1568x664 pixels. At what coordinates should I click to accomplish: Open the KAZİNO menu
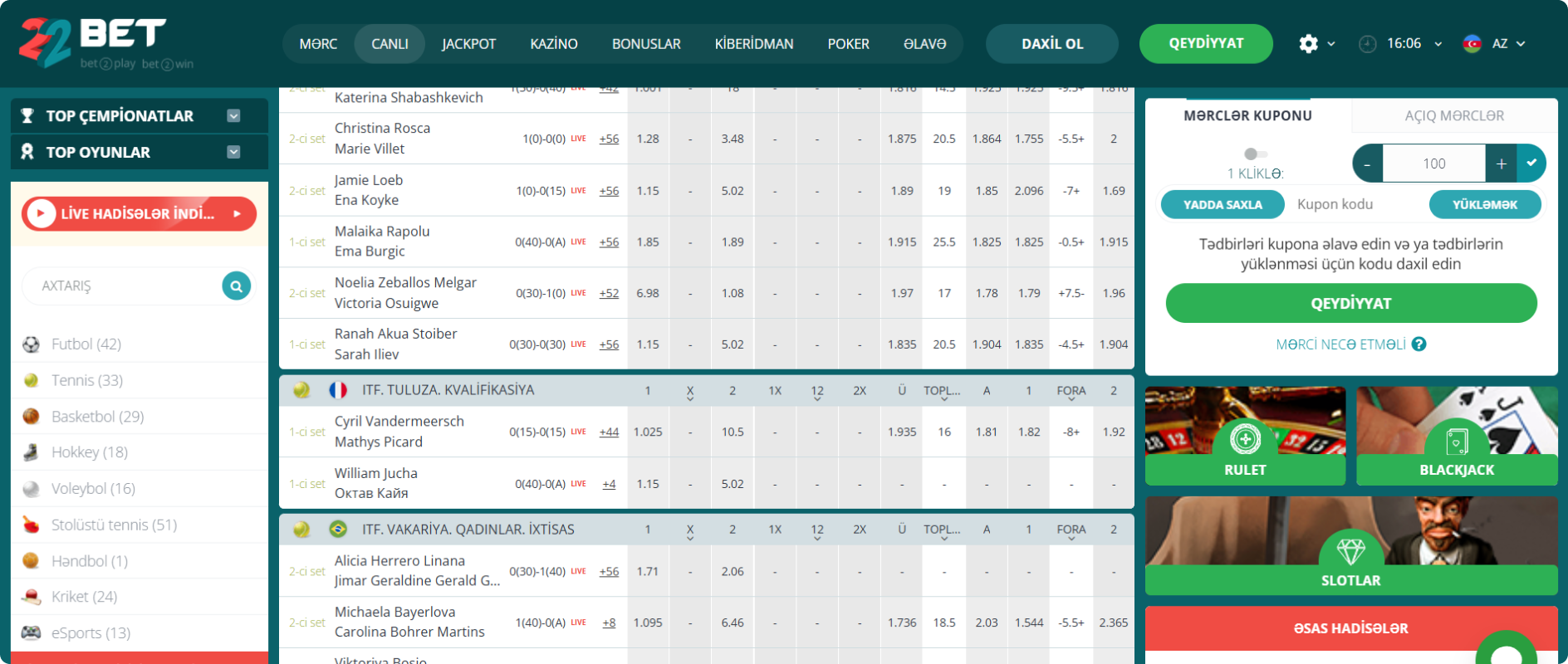coord(554,44)
